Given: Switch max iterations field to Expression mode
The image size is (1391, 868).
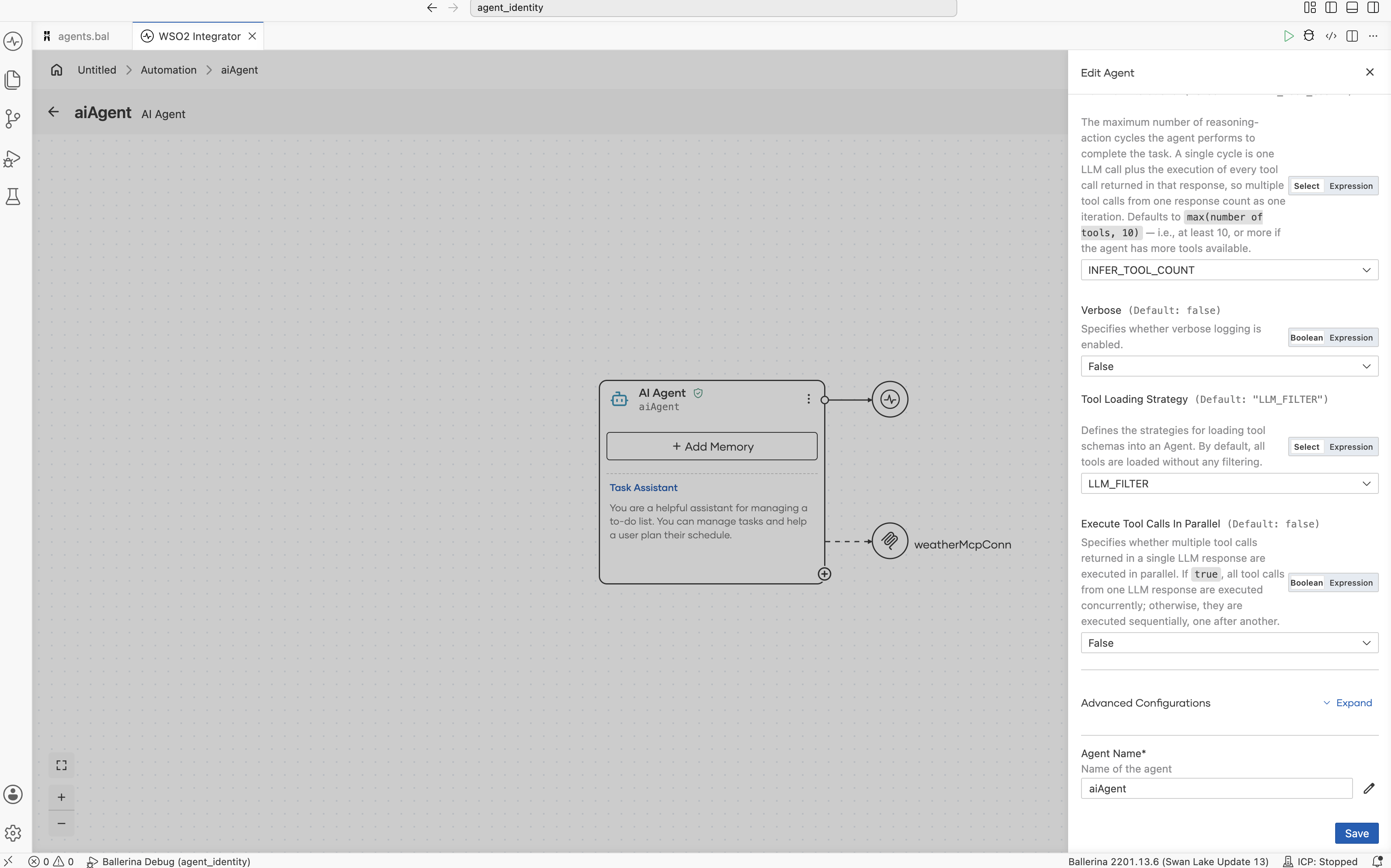Looking at the screenshot, I should click(x=1351, y=186).
